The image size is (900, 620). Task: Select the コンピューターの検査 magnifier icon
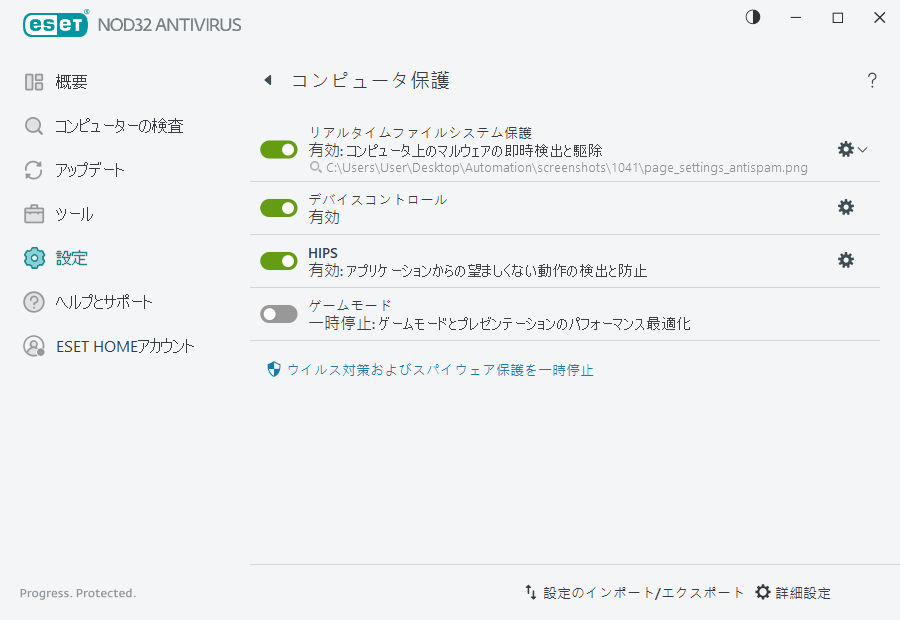pyautogui.click(x=33, y=125)
